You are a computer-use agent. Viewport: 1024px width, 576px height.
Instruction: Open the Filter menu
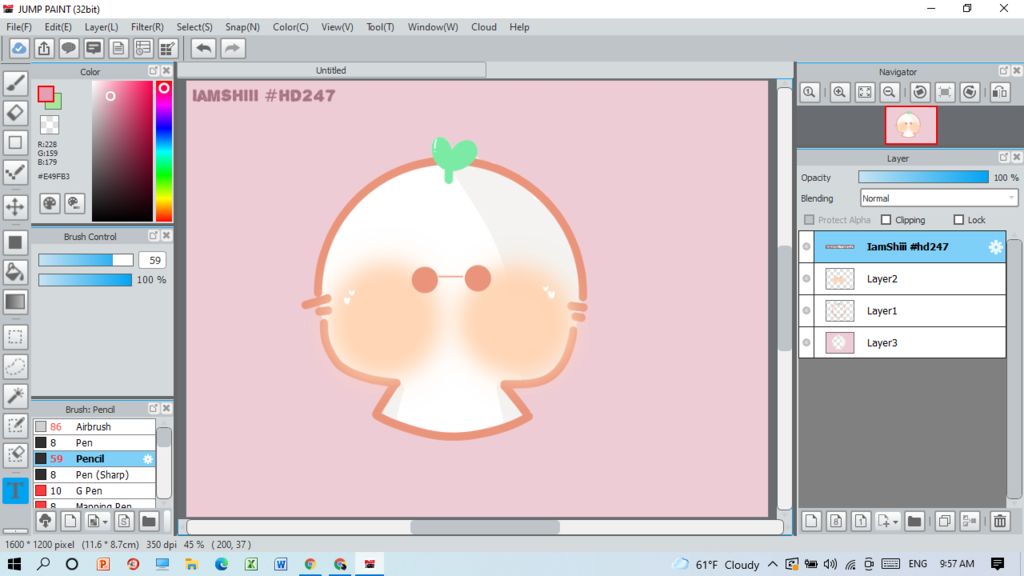[148, 27]
